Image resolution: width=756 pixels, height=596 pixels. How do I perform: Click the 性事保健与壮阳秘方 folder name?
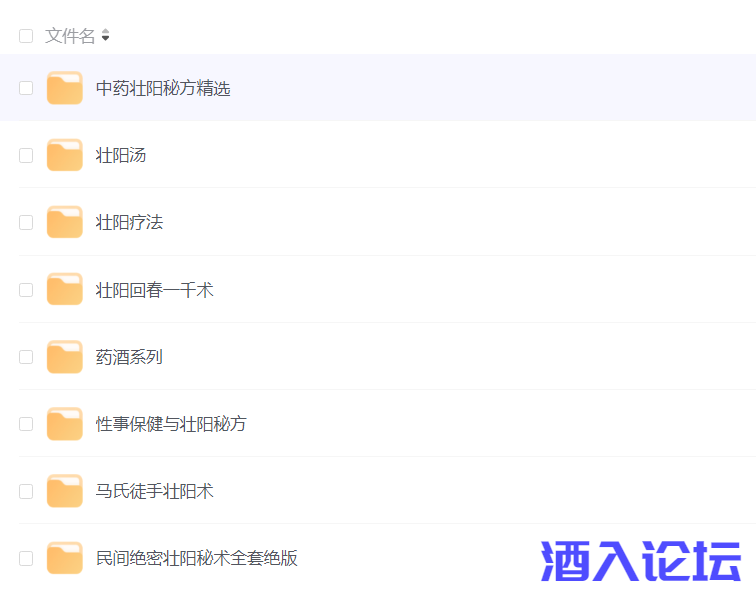click(x=171, y=424)
